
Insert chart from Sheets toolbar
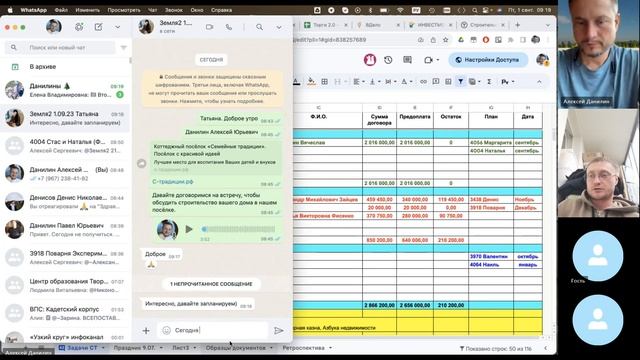pyautogui.click(x=448, y=82)
